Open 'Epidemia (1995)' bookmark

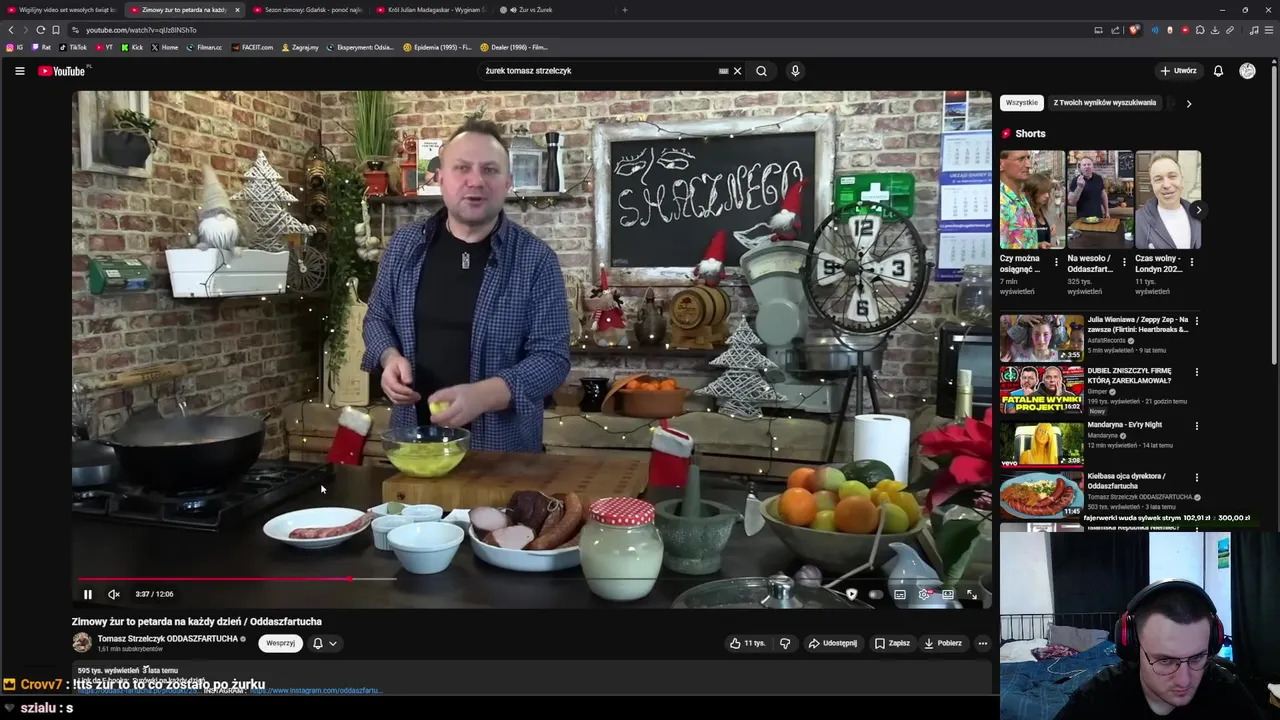pos(437,47)
